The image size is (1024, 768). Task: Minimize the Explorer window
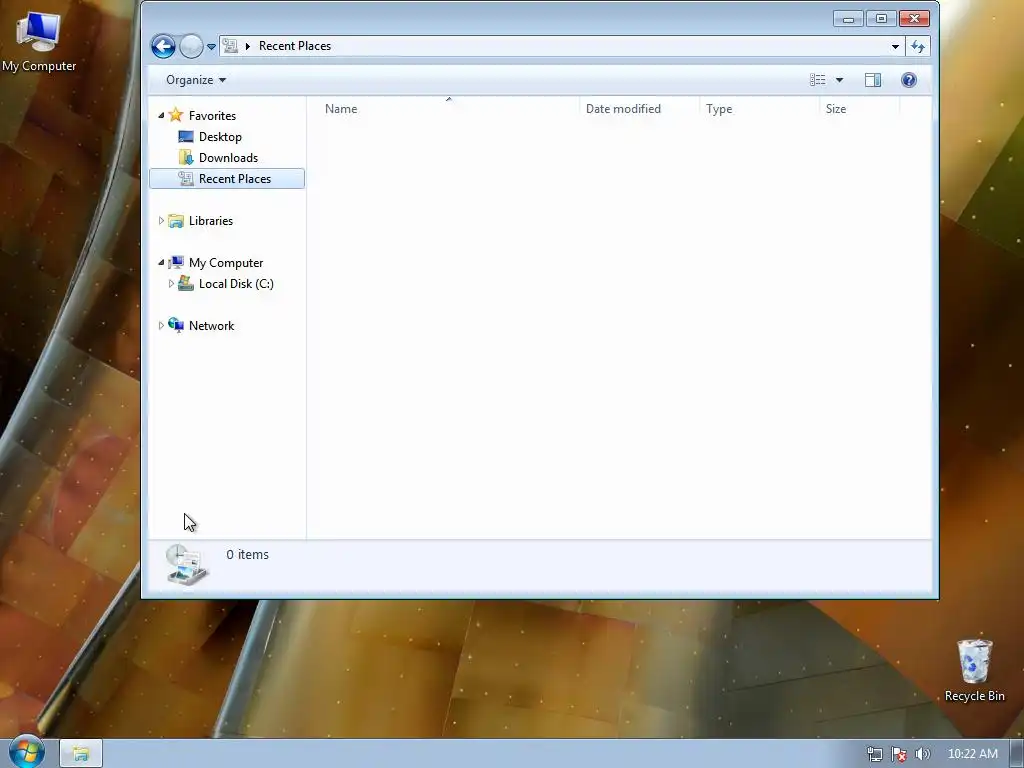pos(848,19)
